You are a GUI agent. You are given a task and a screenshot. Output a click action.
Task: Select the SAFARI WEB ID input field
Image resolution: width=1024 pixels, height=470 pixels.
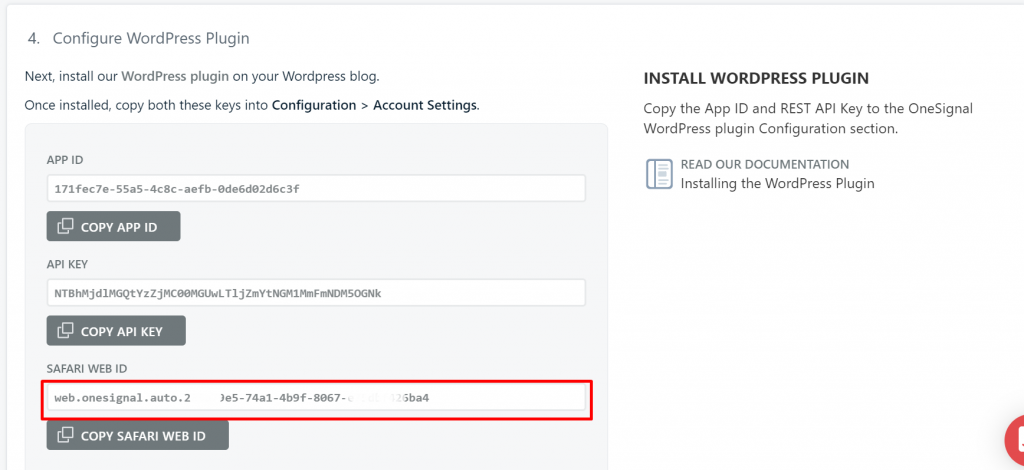point(316,397)
